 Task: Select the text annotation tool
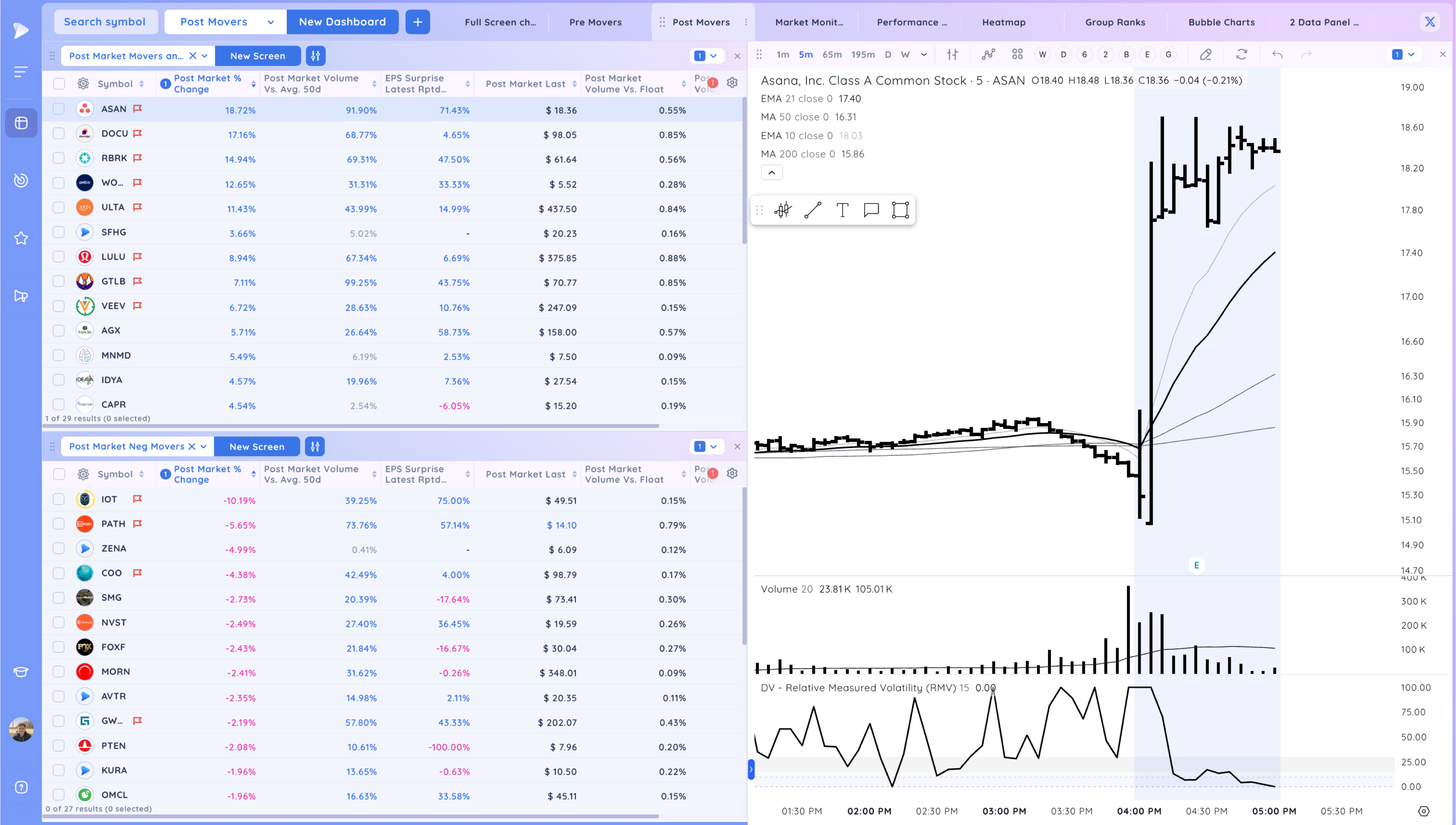842,210
